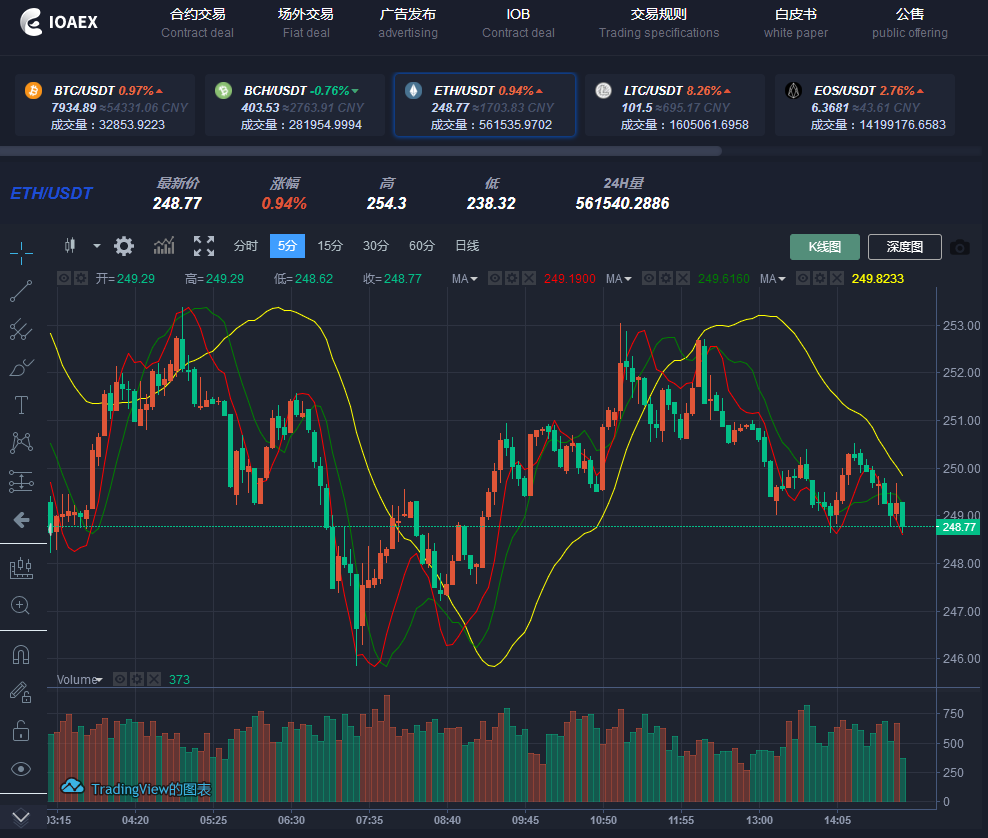The height and width of the screenshot is (838, 988).
Task: Choose the text annotation tool
Action: coord(21,405)
